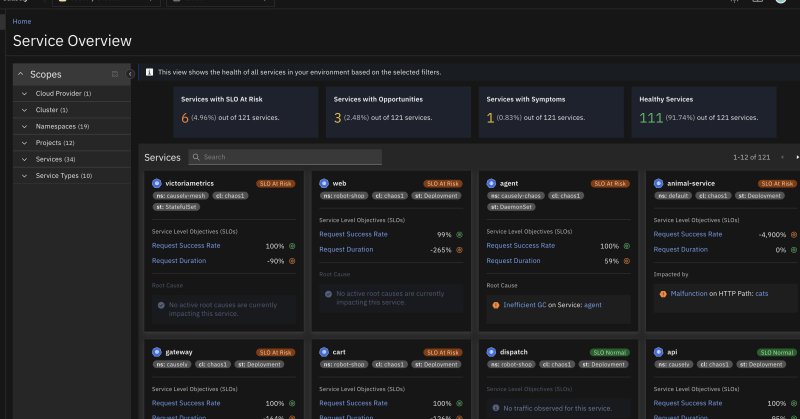
Task: Click the dispatch service icon
Action: click(491, 352)
